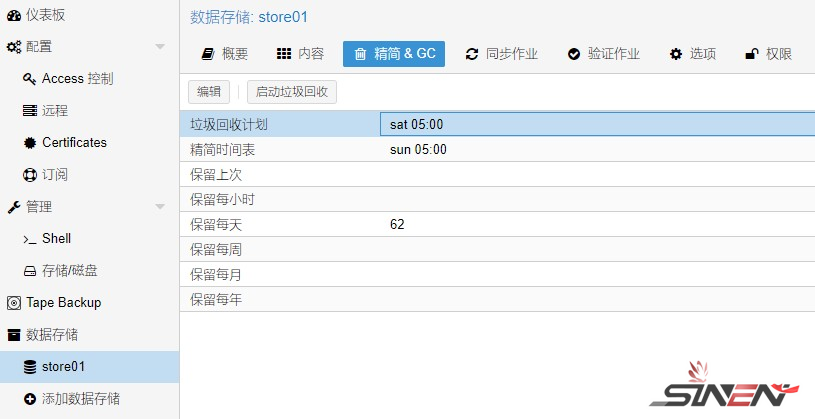Screen dimensions: 815x419
Task: Open 仪表板 in the sidebar
Action: 89,16
